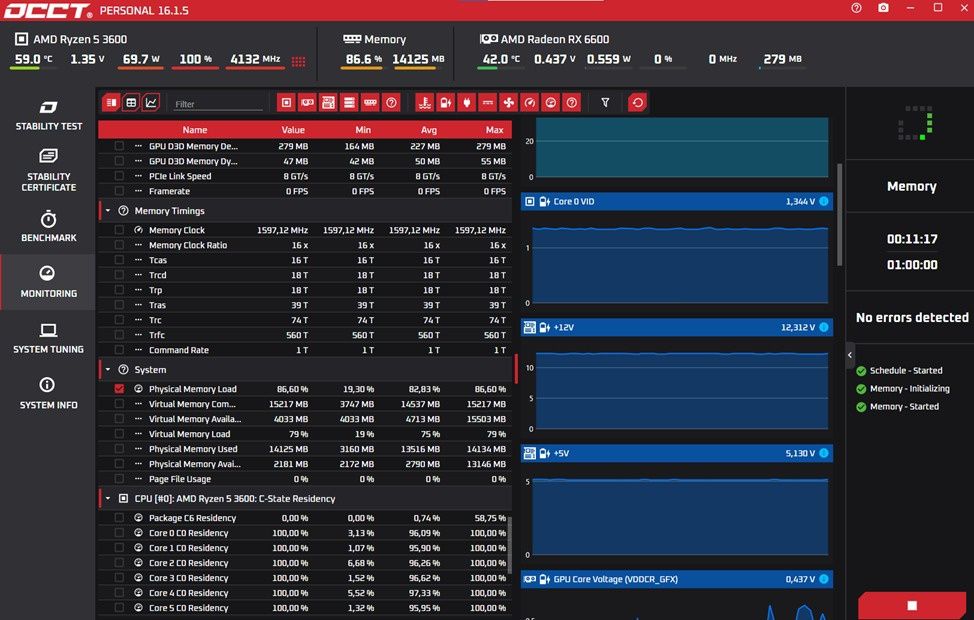Uncheck the Physical Memory Load checkbox
Image resolution: width=974 pixels, height=620 pixels.
(119, 389)
